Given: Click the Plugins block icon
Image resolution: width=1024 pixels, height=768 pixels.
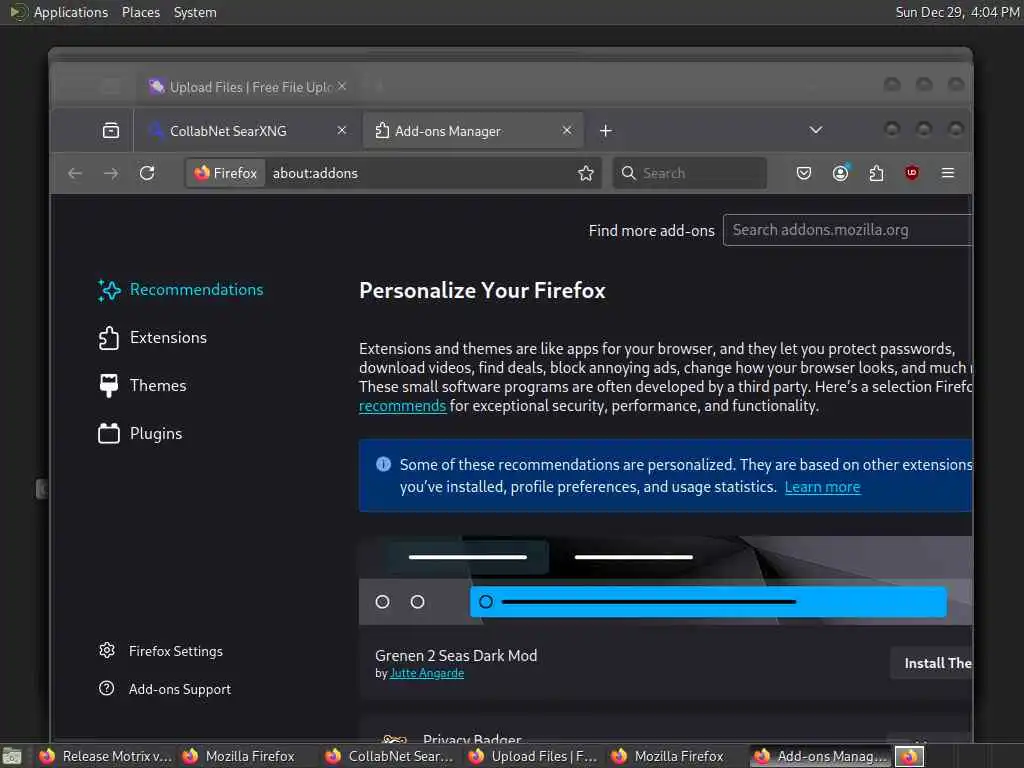Looking at the screenshot, I should click(109, 434).
